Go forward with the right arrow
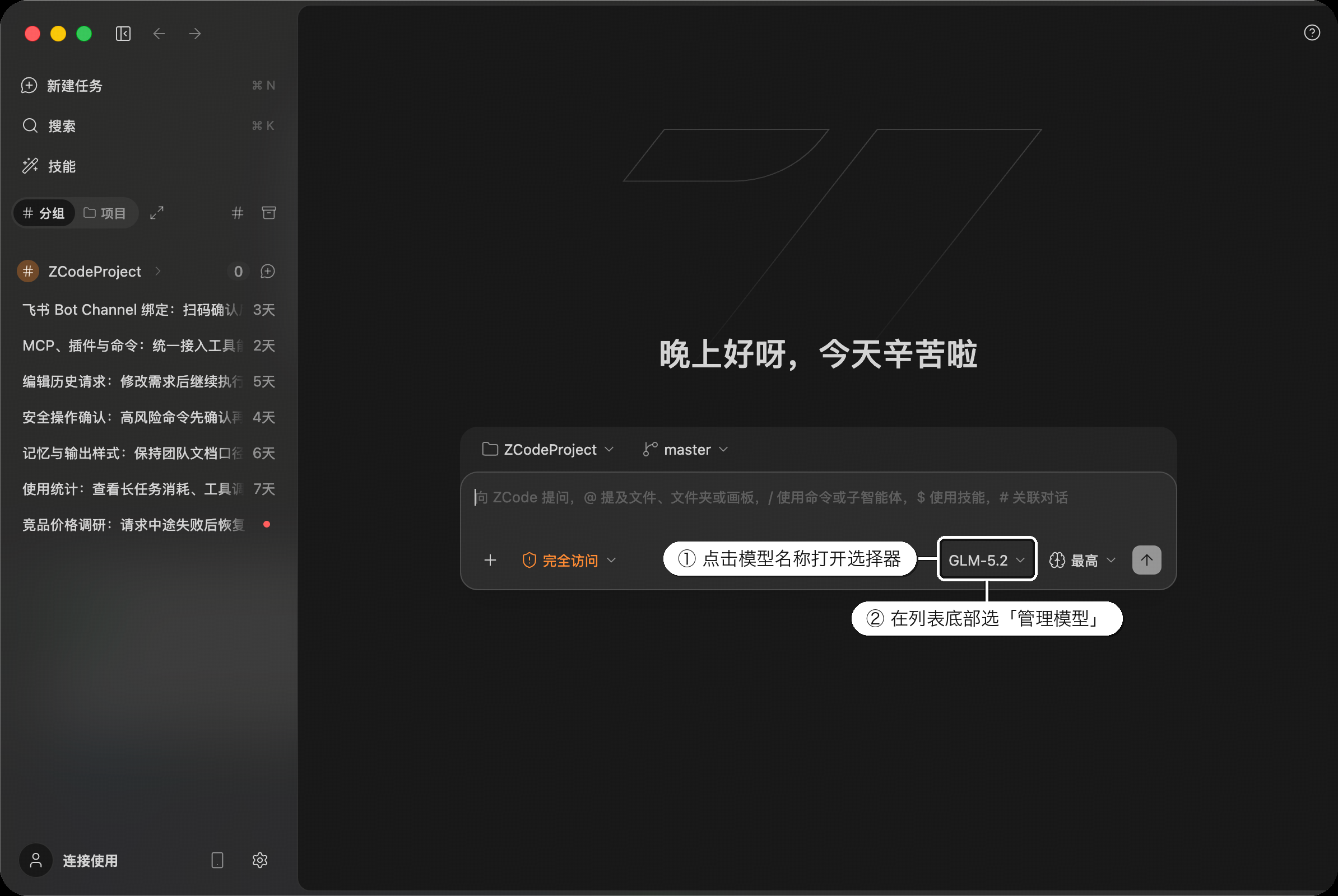Image resolution: width=1338 pixels, height=896 pixels. 195,34
